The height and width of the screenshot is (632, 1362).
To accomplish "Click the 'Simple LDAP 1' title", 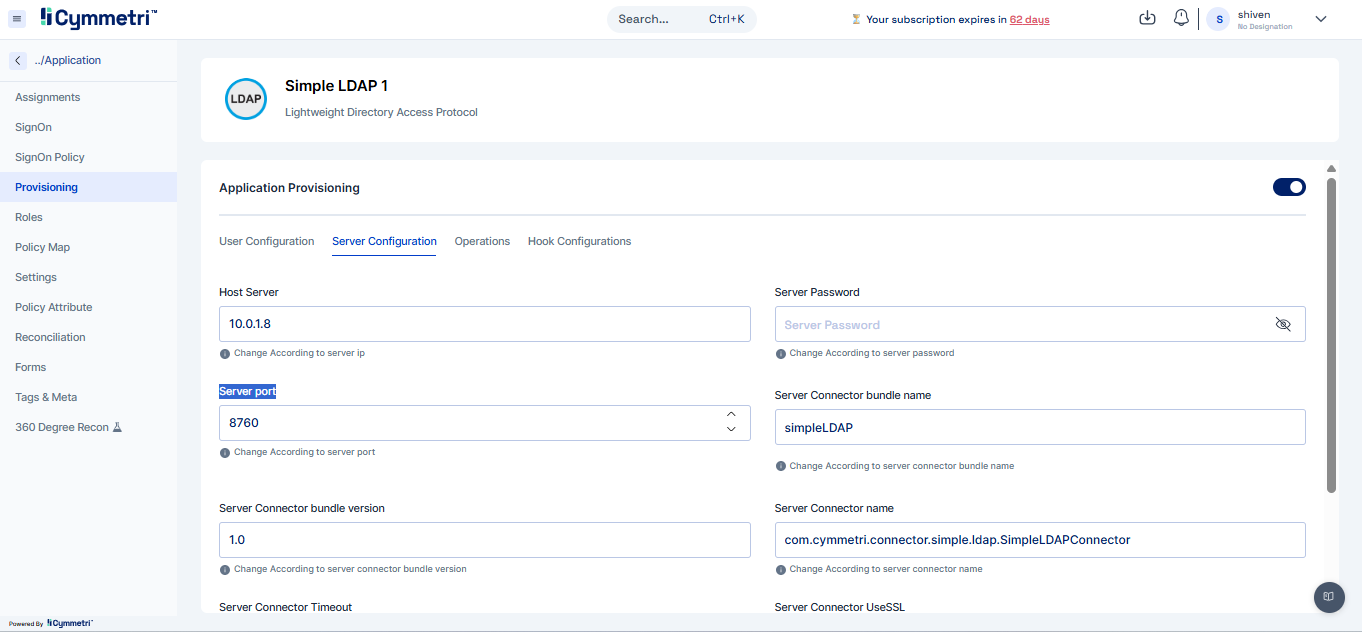I will tap(336, 86).
